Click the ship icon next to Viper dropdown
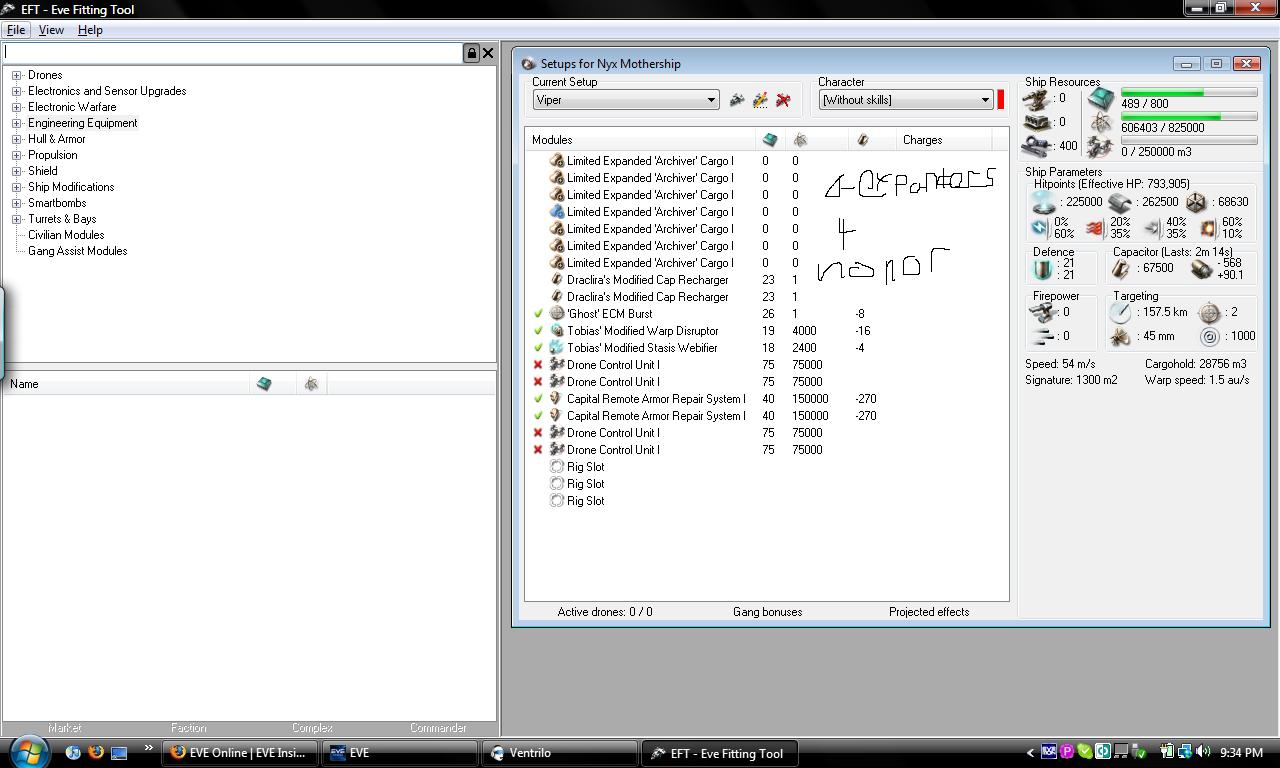The width and height of the screenshot is (1280, 768). (x=737, y=100)
